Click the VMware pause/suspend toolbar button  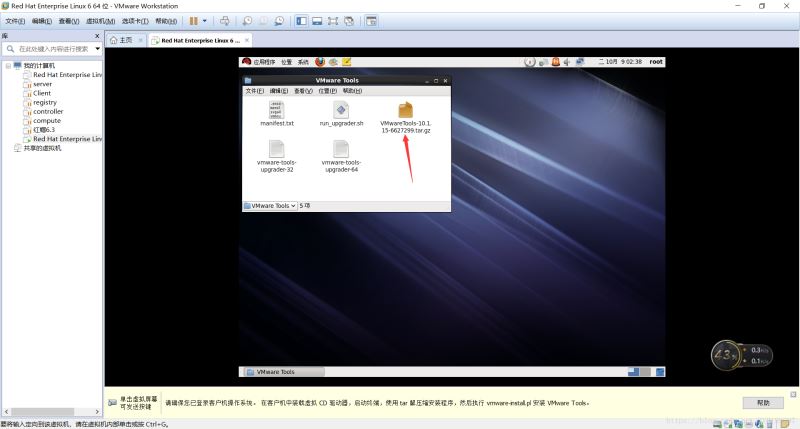[193, 20]
